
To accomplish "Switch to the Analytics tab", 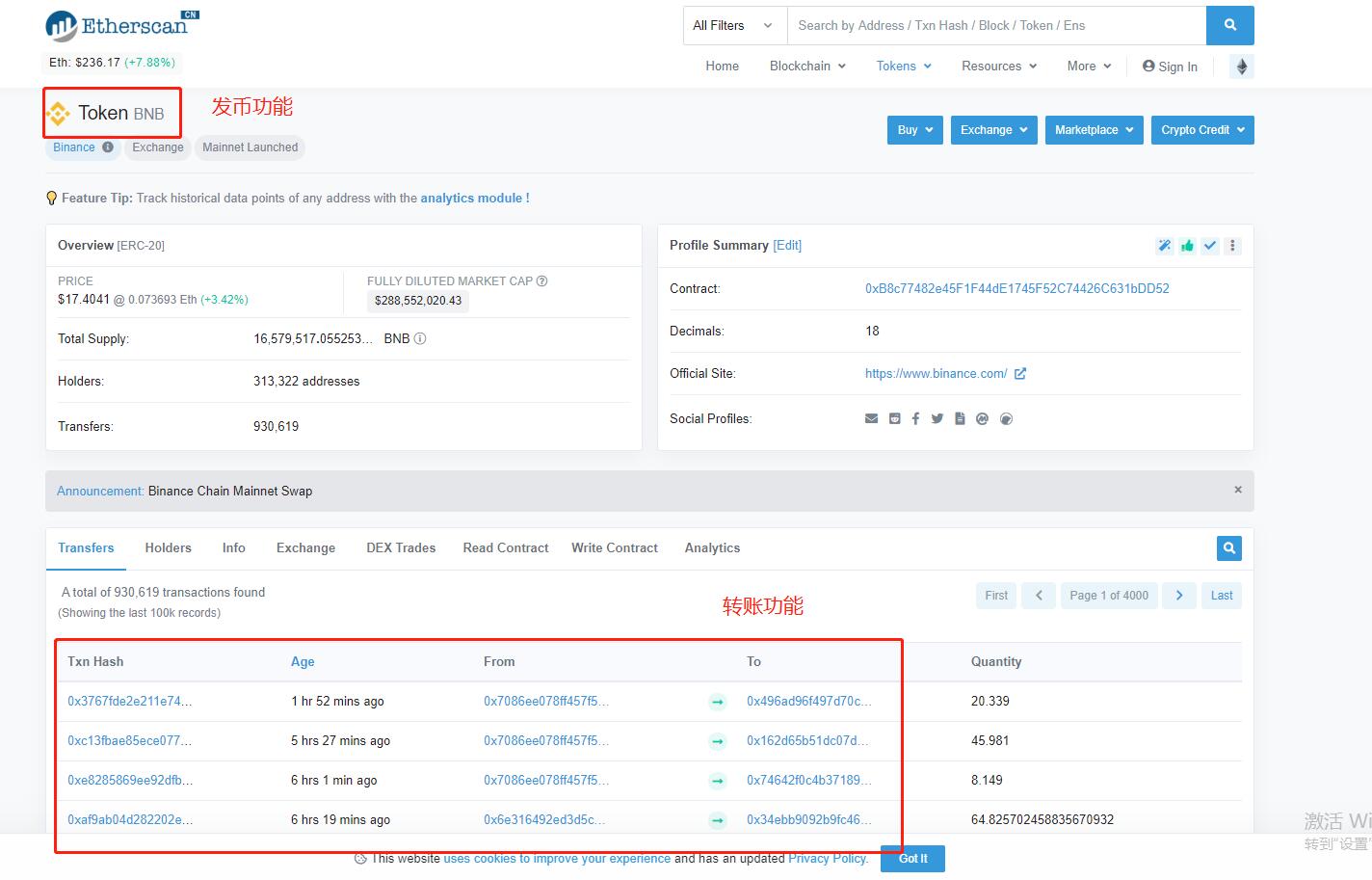I will [713, 548].
